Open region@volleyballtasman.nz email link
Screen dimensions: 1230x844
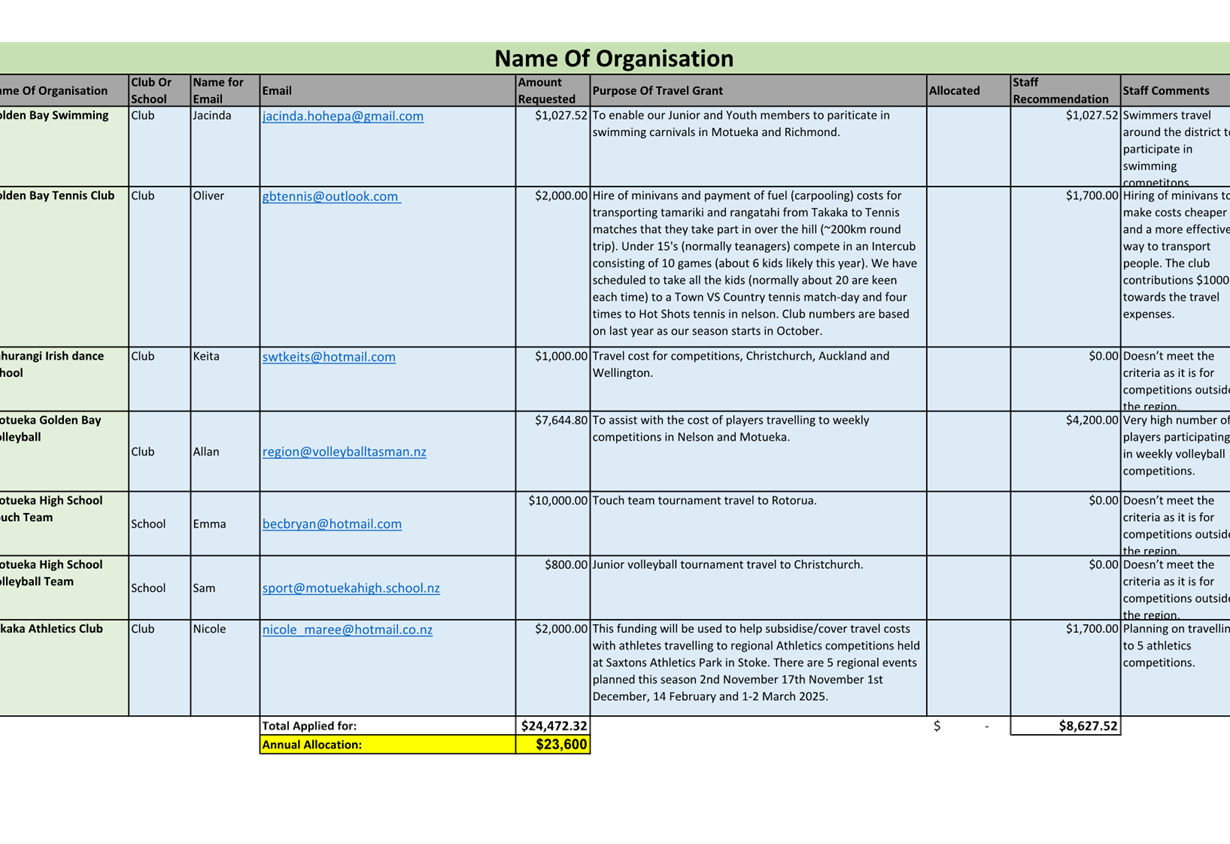point(344,451)
